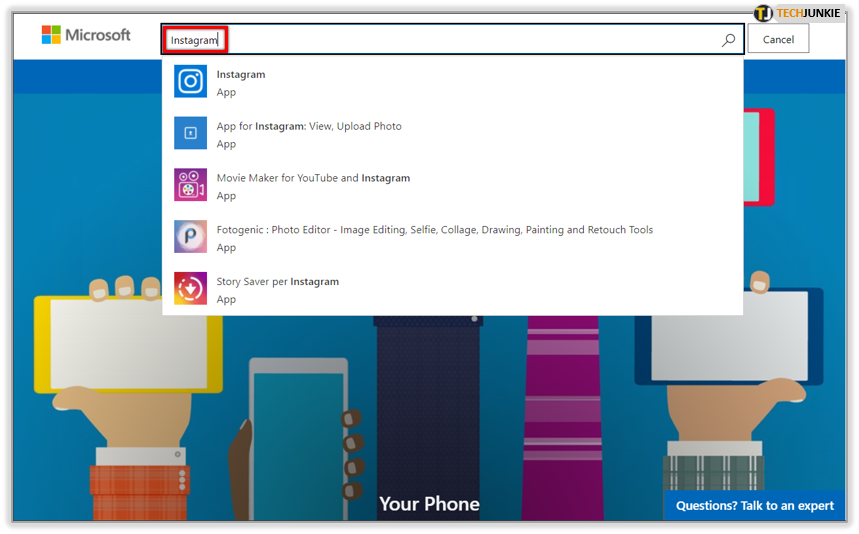Image resolution: width=859 pixels, height=534 pixels.
Task: Click the Microsoft logo
Action: (x=86, y=35)
